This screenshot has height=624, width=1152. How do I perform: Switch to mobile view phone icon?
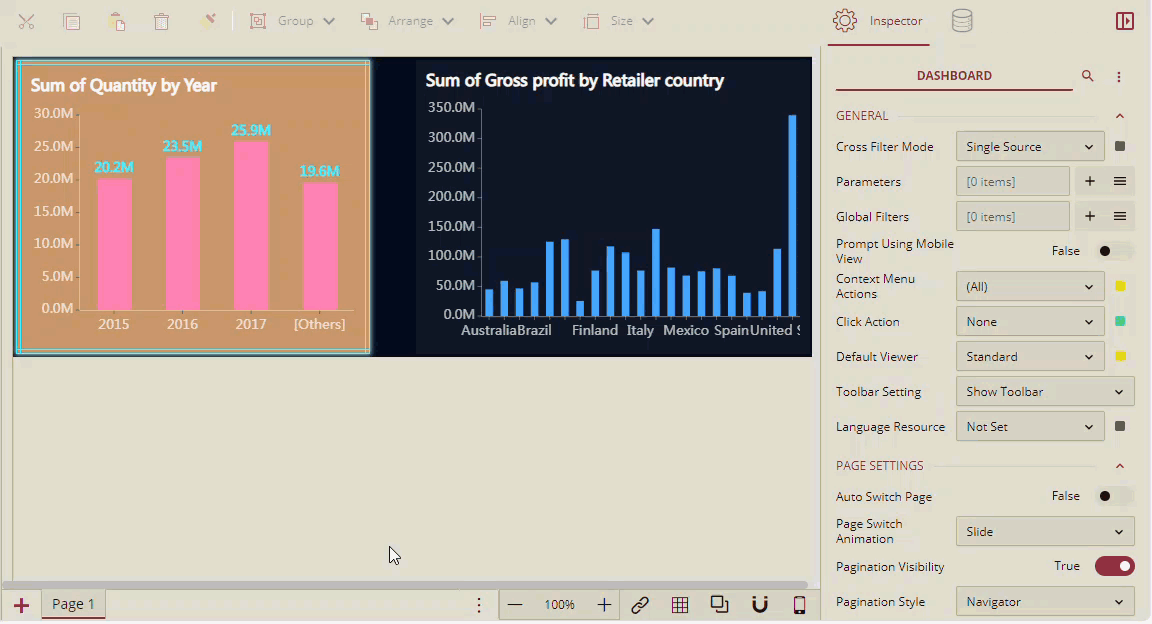coord(799,604)
